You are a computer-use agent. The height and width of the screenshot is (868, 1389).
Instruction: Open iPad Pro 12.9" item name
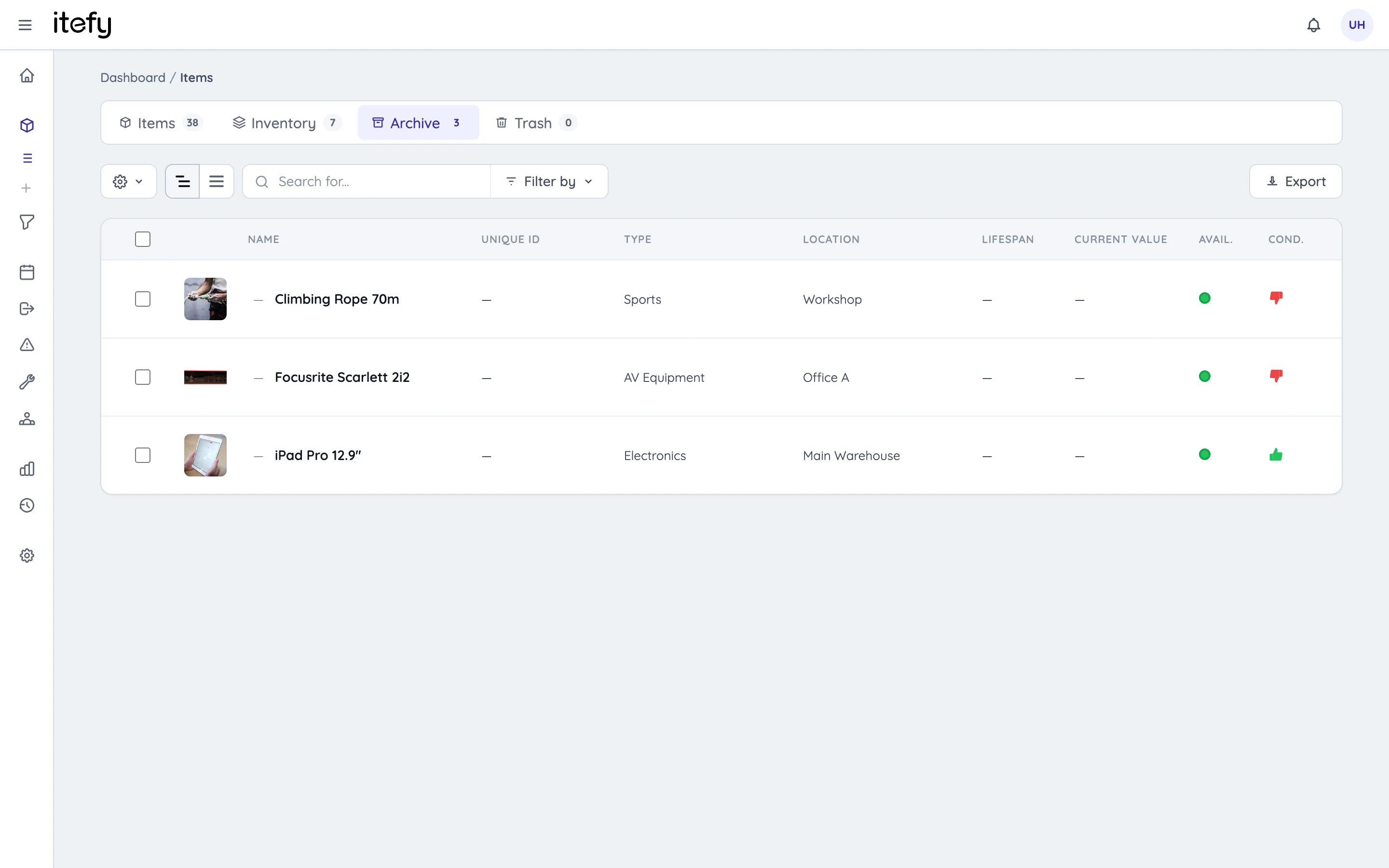tap(318, 455)
